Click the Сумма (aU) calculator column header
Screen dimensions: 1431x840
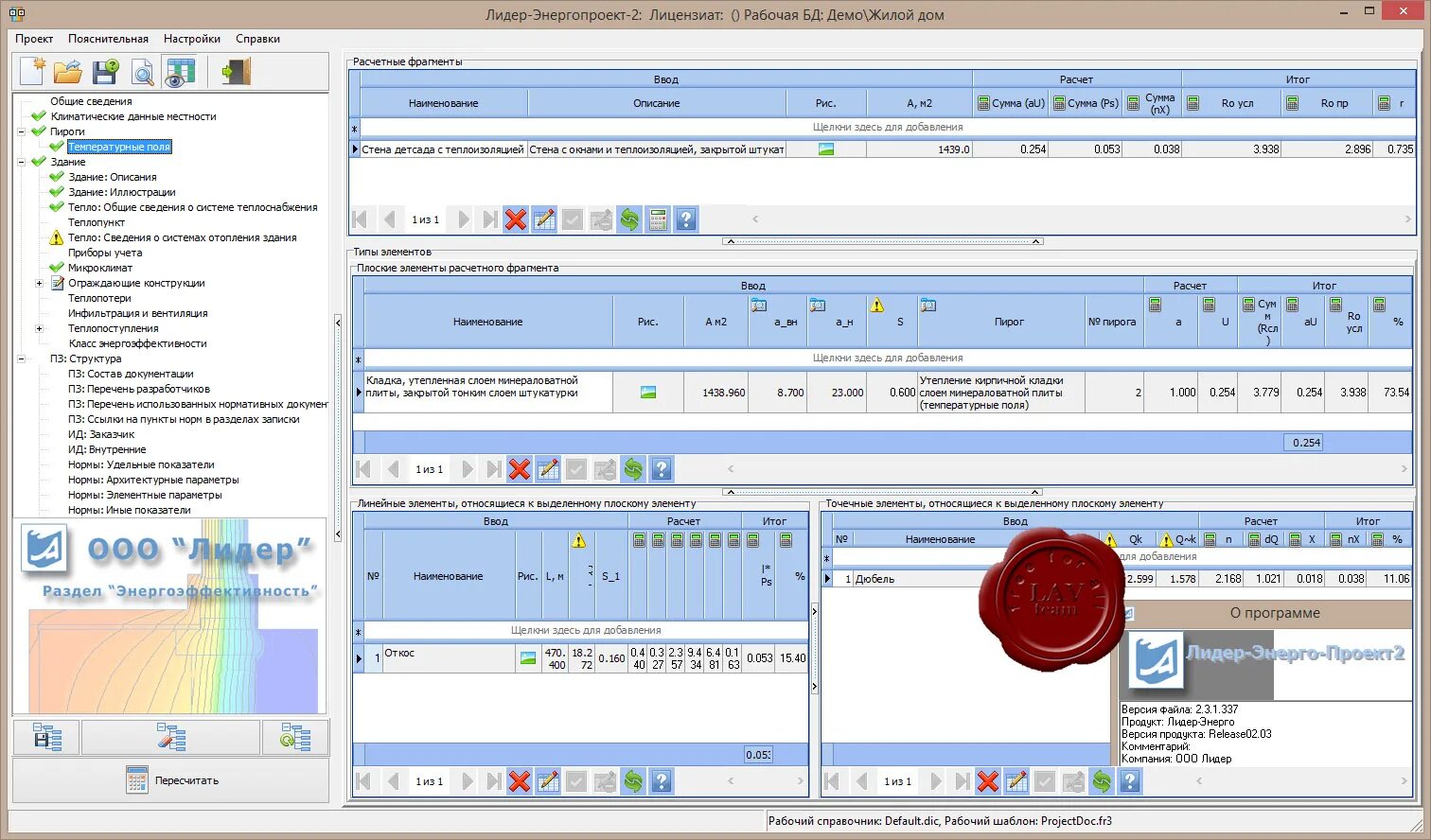coord(1011,103)
